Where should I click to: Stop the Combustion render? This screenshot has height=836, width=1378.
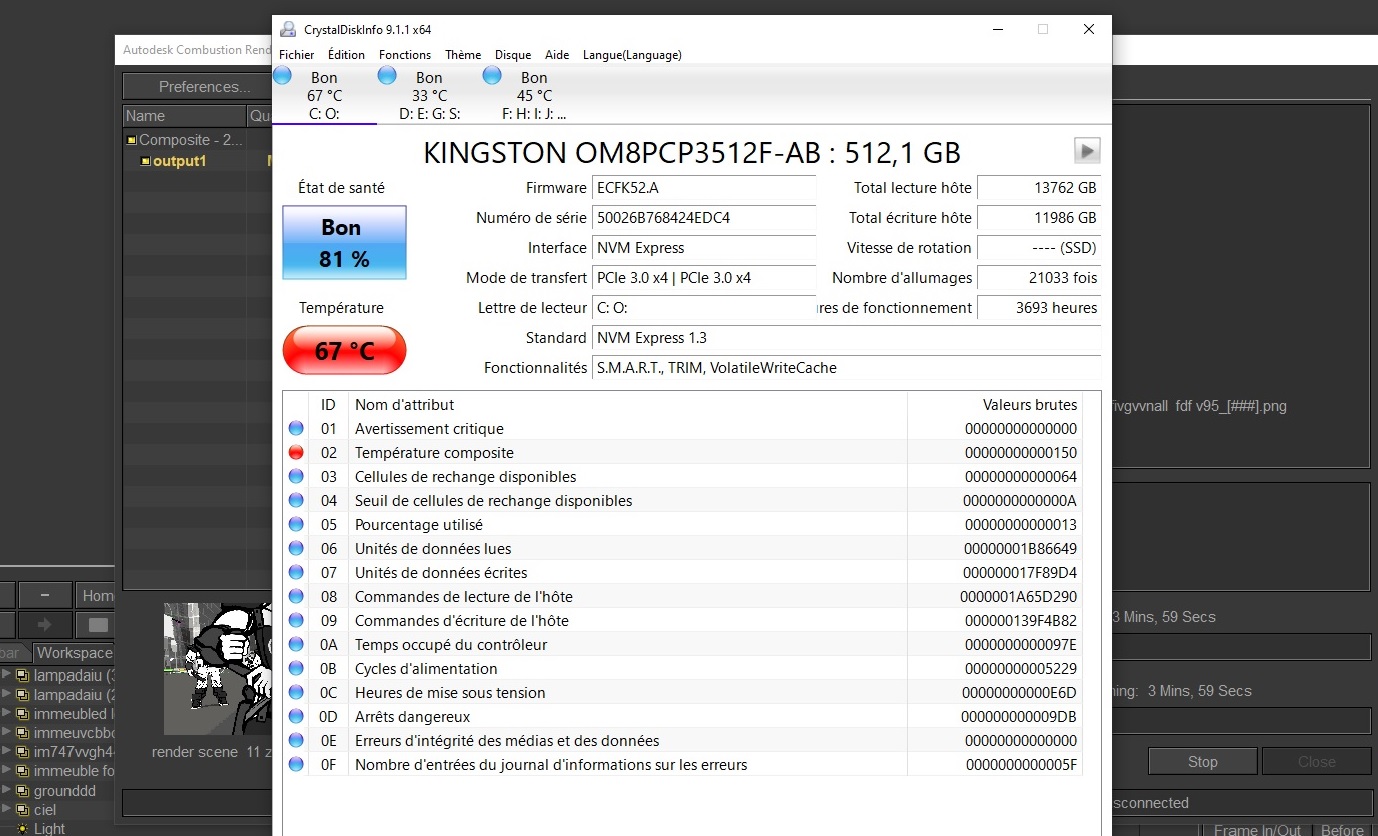1202,762
